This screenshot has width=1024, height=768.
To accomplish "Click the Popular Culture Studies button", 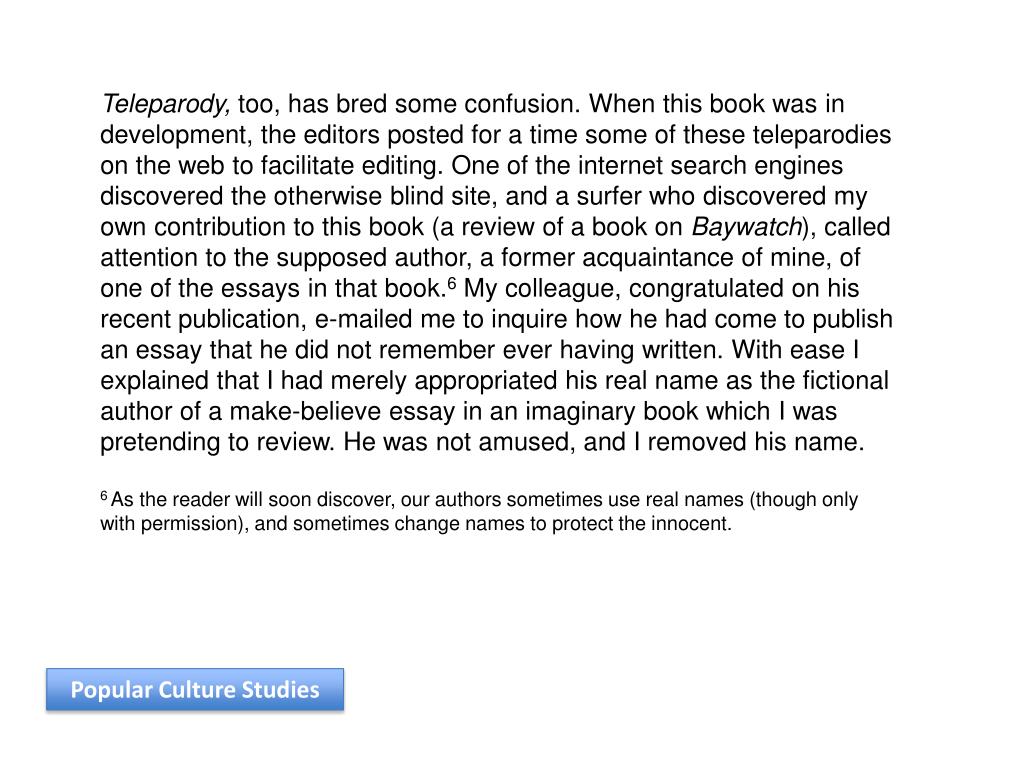I will (195, 690).
